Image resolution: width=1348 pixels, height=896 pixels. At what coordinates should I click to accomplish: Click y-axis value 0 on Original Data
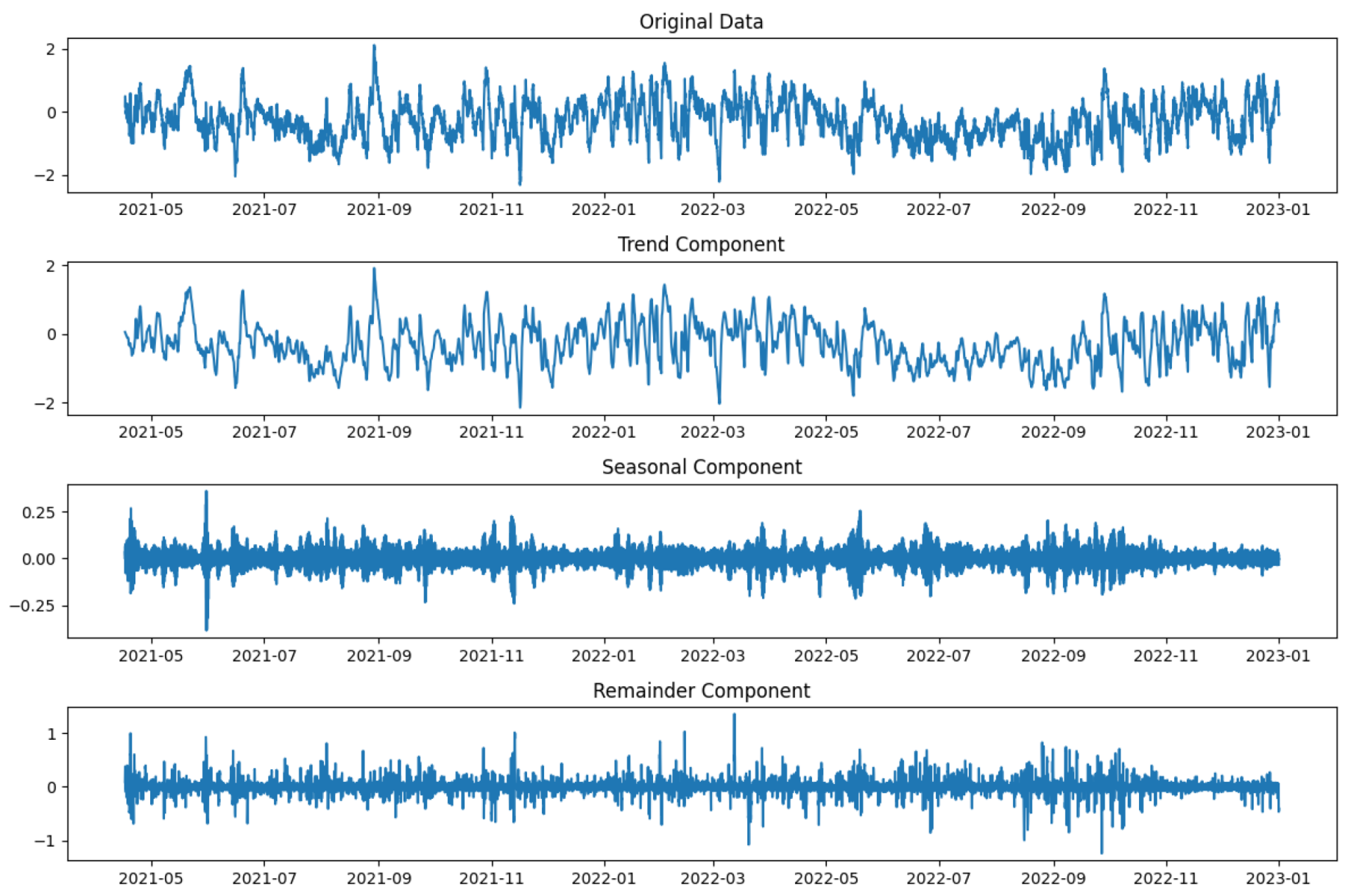click(x=52, y=113)
